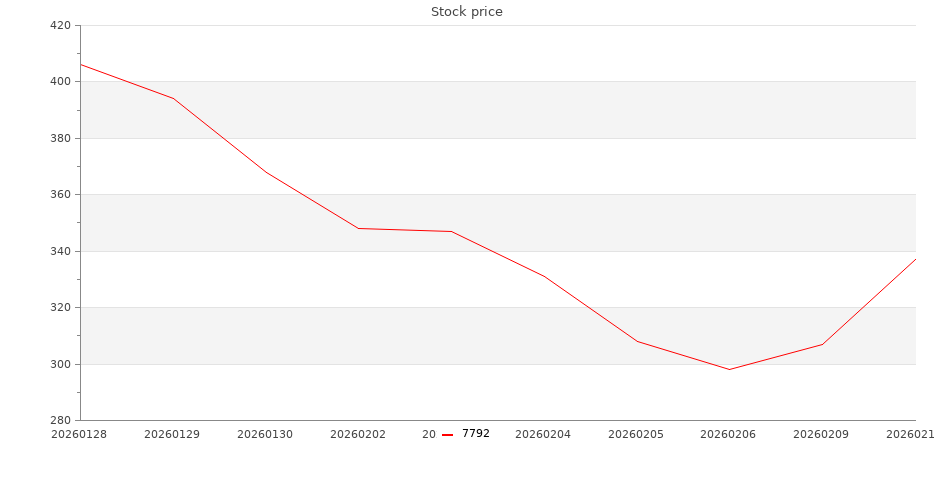Viewport: 935px width, 500px height.
Task: Click the 400 y-axis value label
Action: tap(60, 82)
